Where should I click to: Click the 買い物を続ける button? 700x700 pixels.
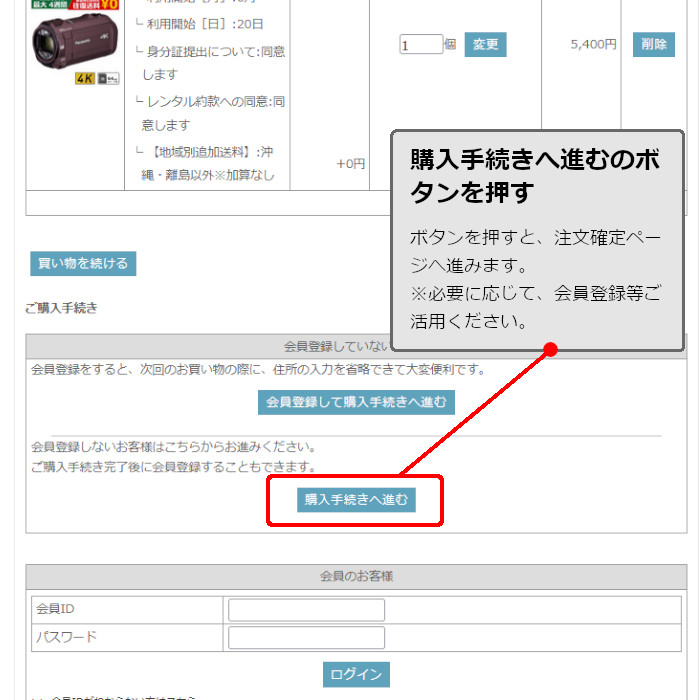(x=83, y=264)
